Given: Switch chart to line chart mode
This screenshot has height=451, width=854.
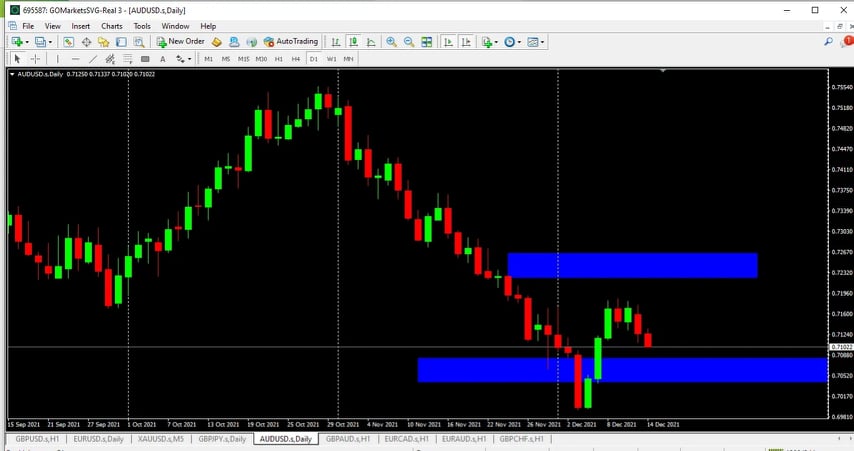Looking at the screenshot, I should pos(371,42).
